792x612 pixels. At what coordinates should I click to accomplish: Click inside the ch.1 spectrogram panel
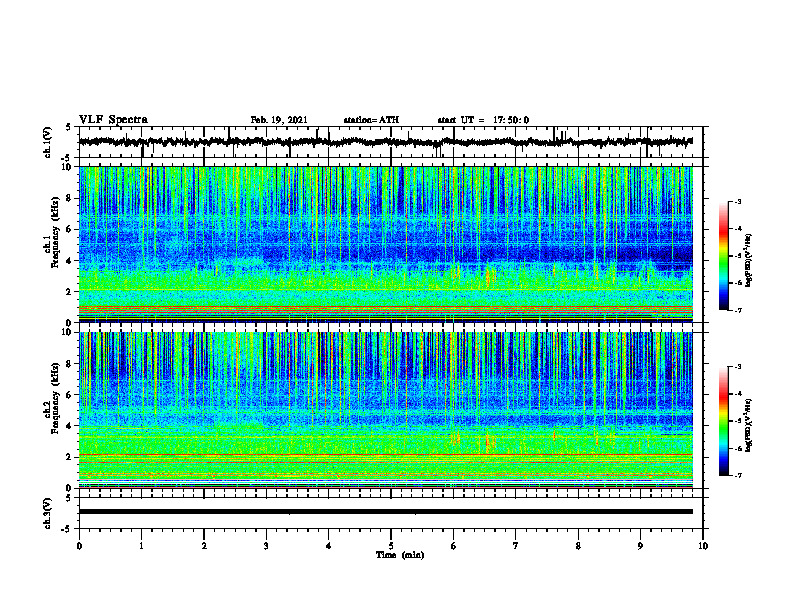(x=386, y=244)
